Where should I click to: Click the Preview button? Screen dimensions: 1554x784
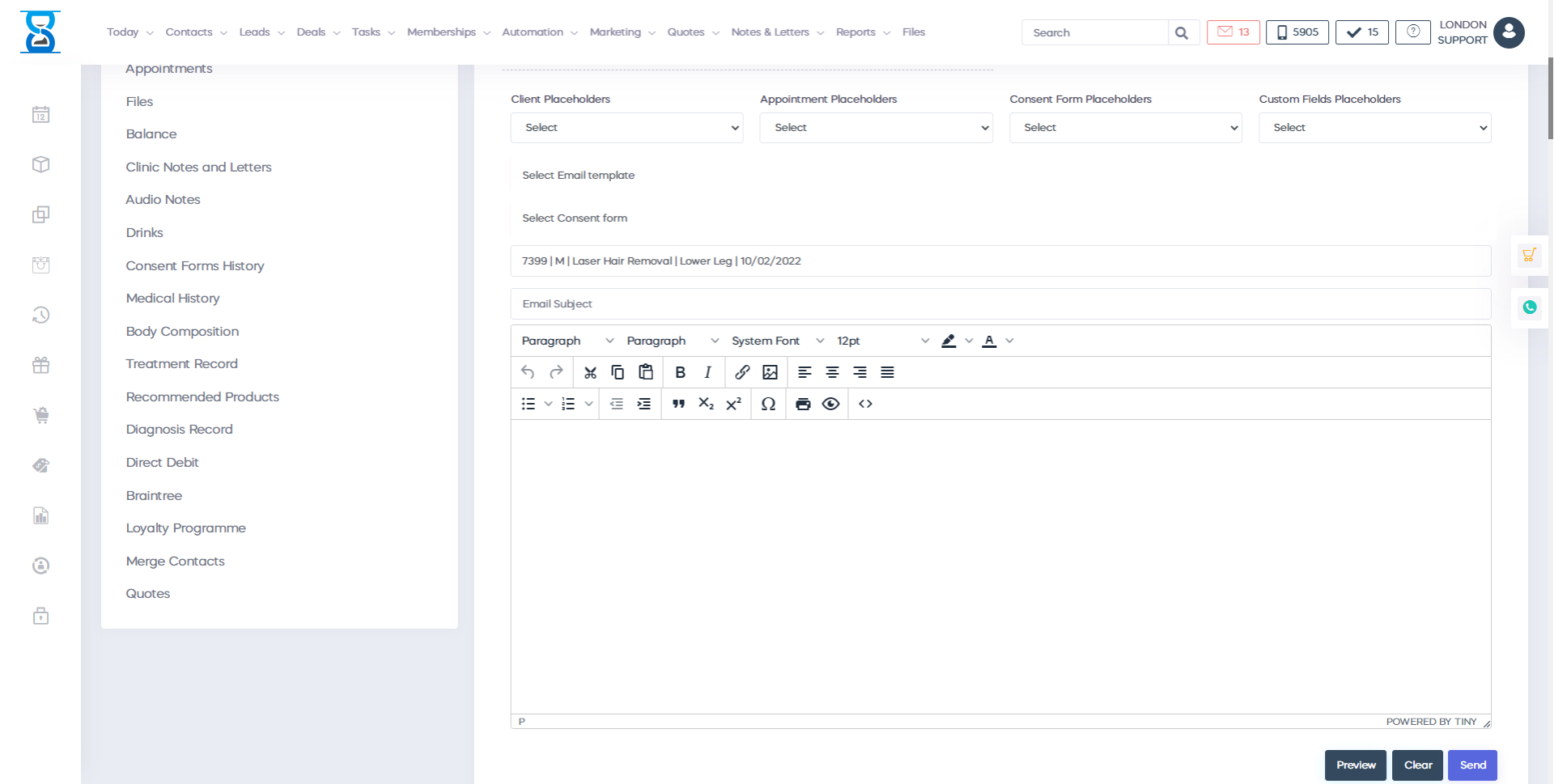1355,765
